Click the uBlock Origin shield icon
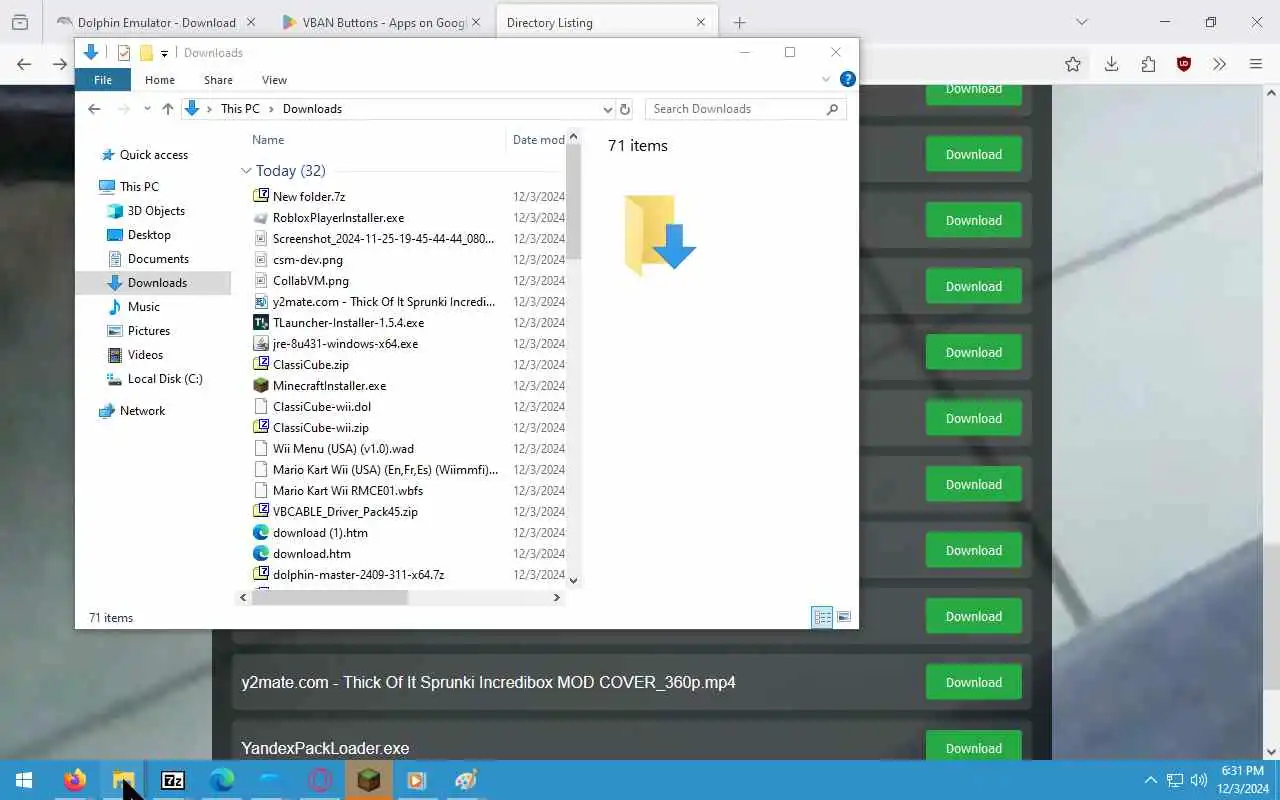Image resolution: width=1280 pixels, height=800 pixels. tap(1184, 64)
